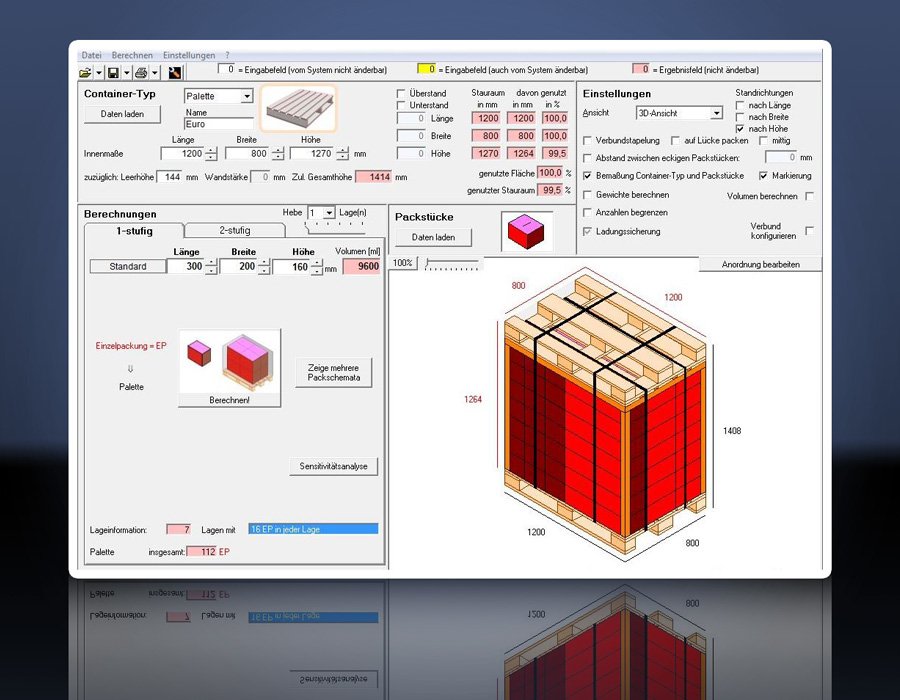Click the Innenmaße Höhe field 1270

click(312, 154)
